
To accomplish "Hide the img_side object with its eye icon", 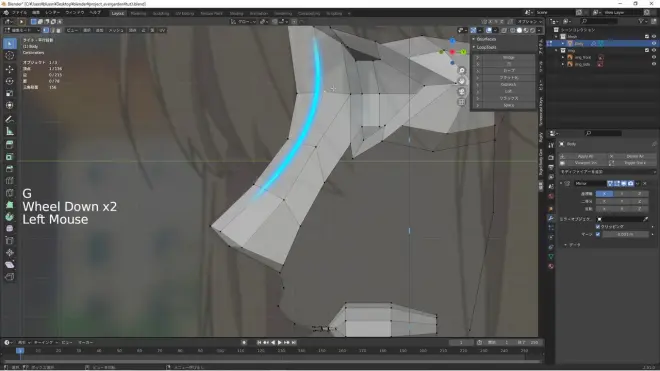I will [x=654, y=64].
